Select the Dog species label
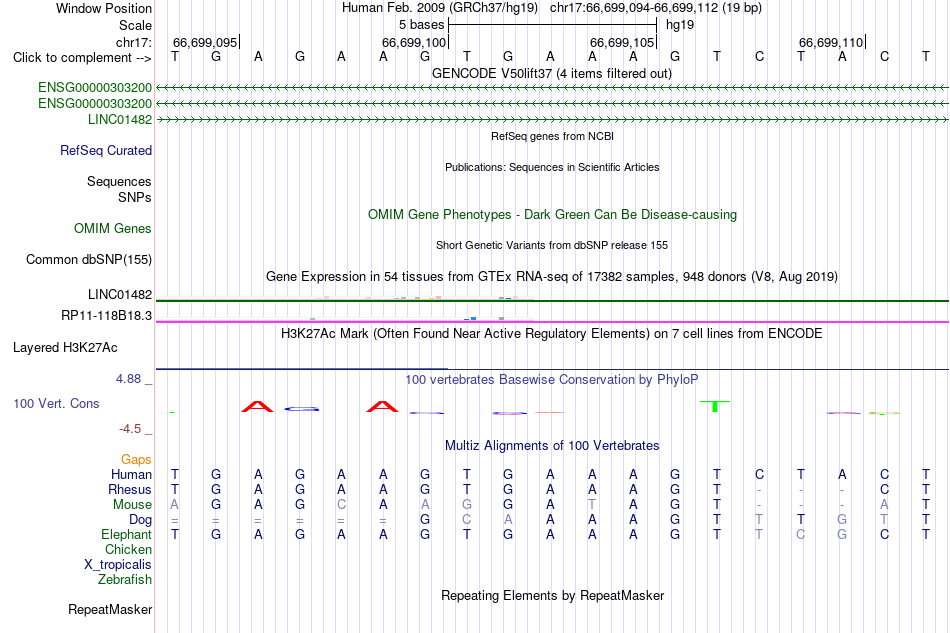 [140, 520]
